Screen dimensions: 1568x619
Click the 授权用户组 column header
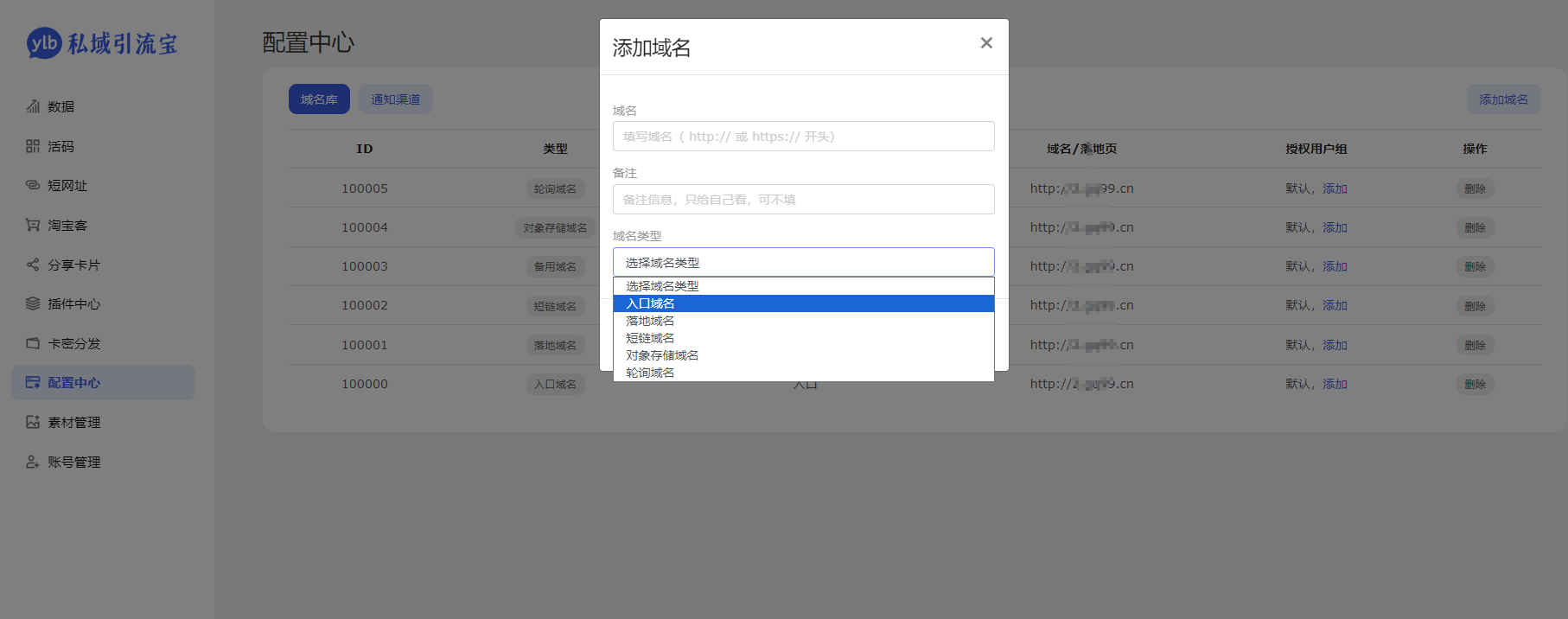[1316, 149]
